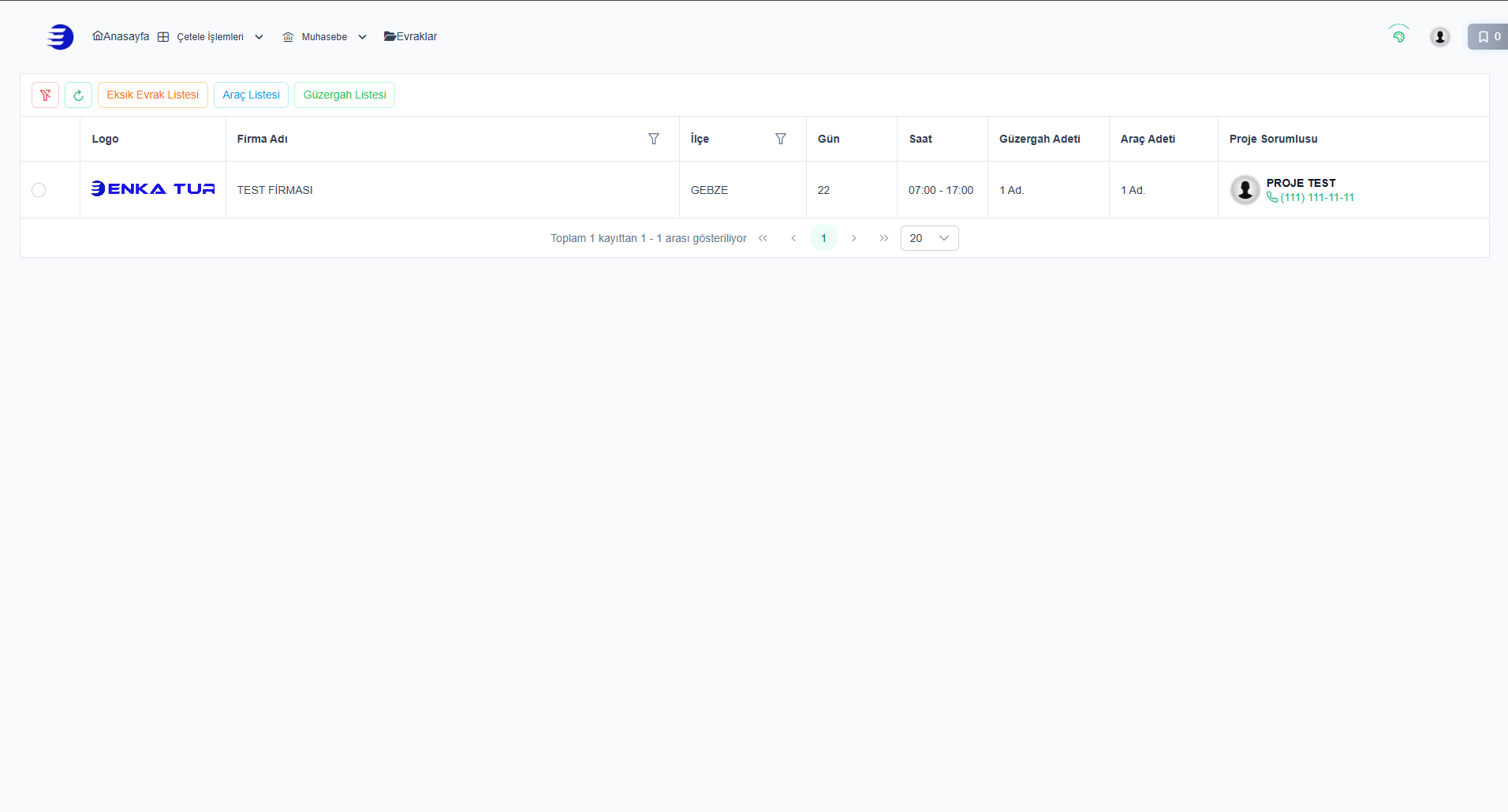Clear filters with the red filter icon
Viewport: 1508px width, 812px height.
46,95
